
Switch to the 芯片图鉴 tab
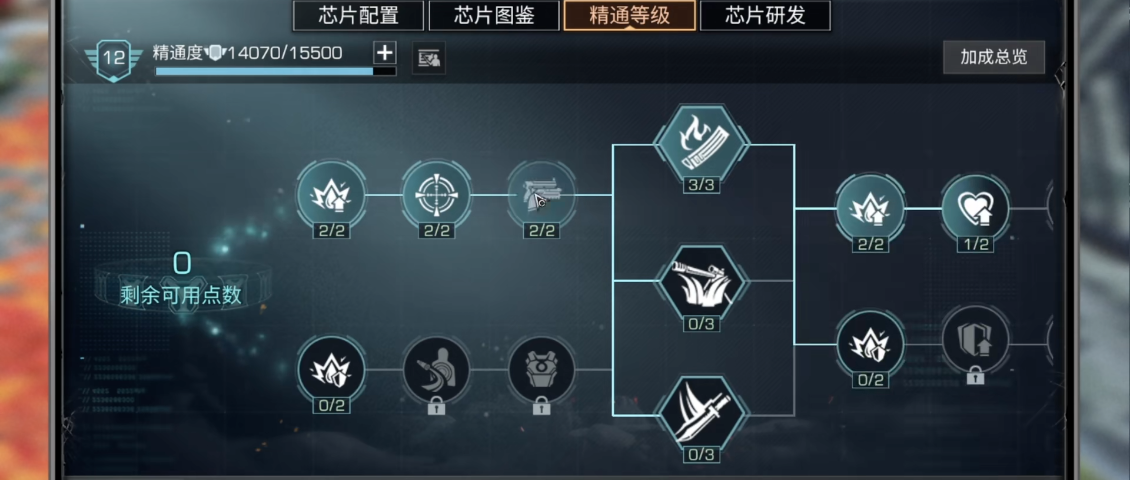click(494, 16)
